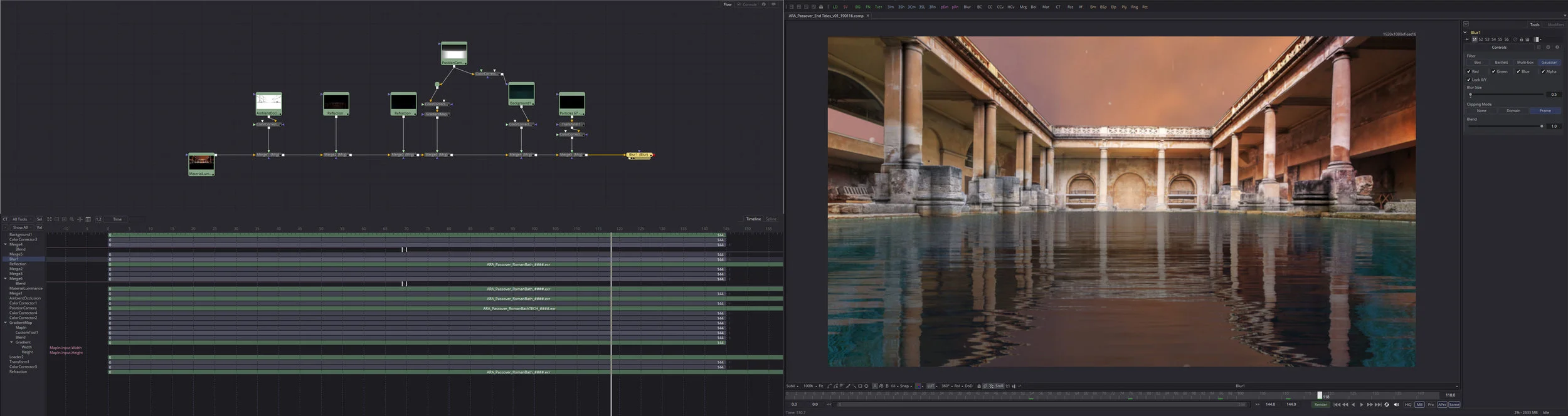Screen dimensions: 1568x416
Task: Click the Blur tool in the toolbar
Action: 967,7
